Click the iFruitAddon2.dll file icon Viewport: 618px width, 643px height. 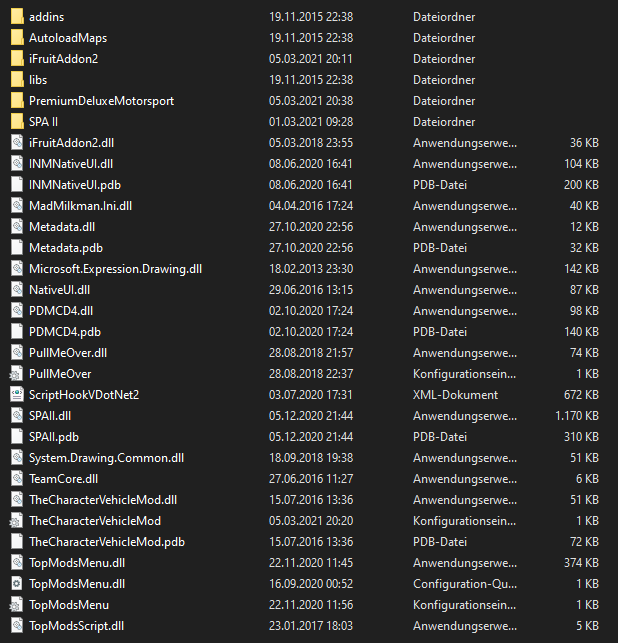tap(17, 143)
